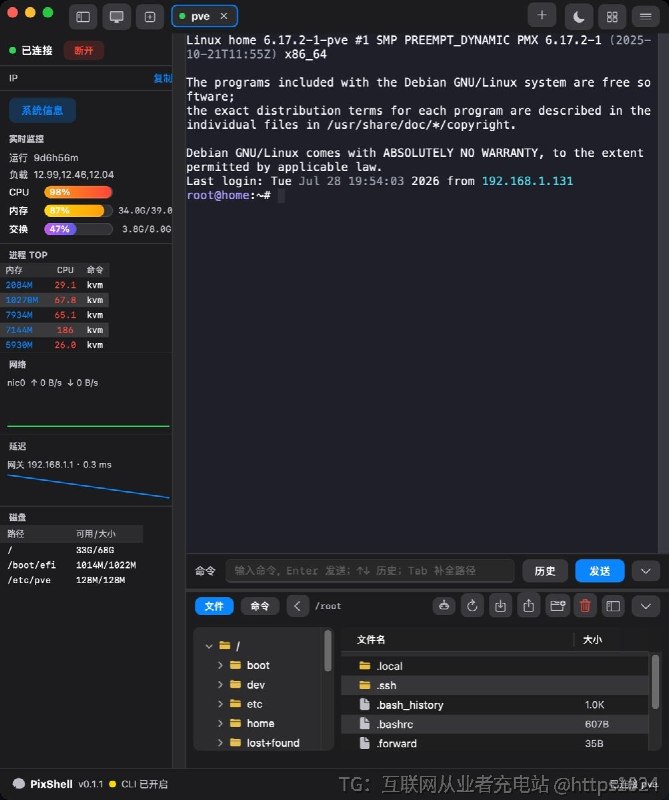
Task: Open the .ssh folder in file list
Action: coord(494,685)
